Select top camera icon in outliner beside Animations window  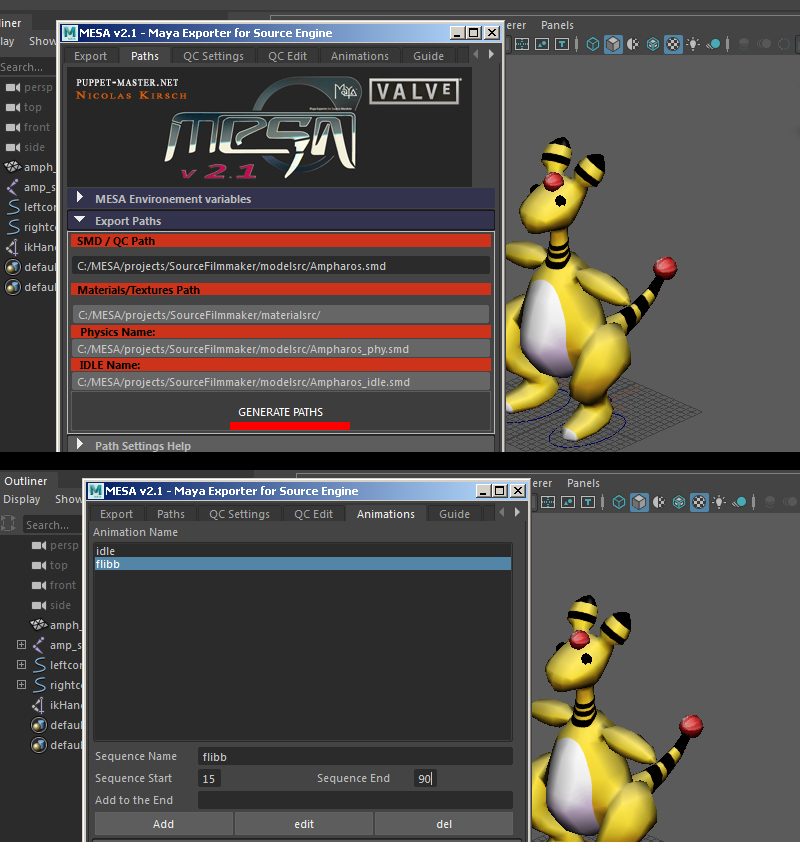pos(39,565)
